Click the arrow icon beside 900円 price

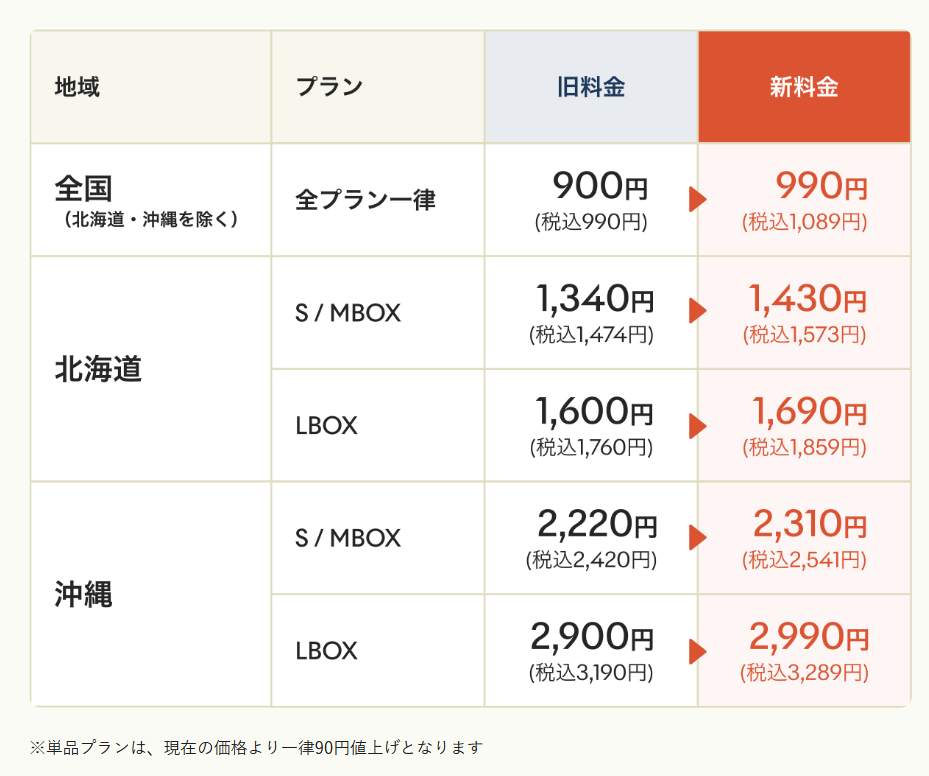[697, 199]
